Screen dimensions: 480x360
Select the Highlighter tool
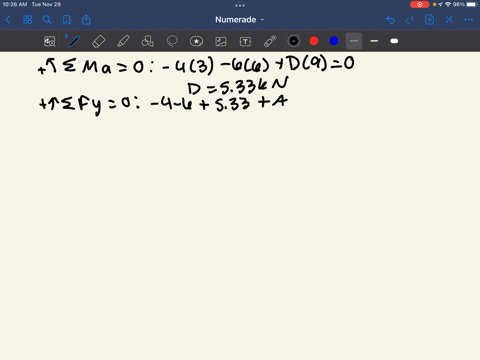point(123,41)
